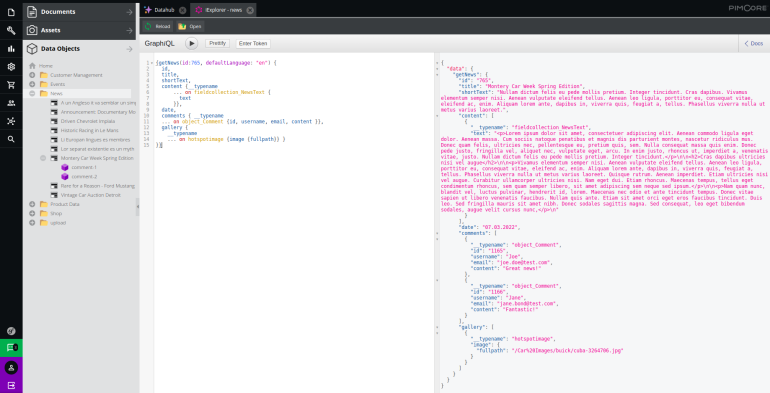This screenshot has height=393, width=770.
Task: Click the Open button
Action: (x=190, y=26)
